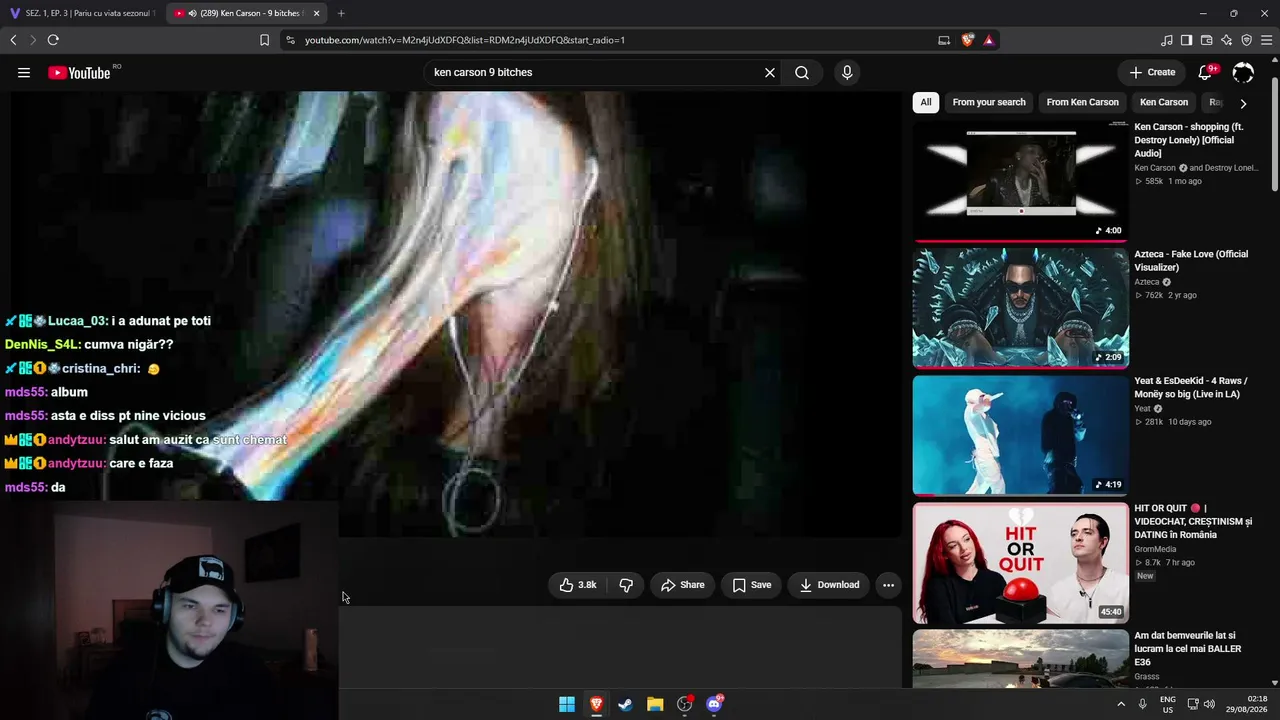1280x720 pixels.
Task: Open the Azteca - Fake Love video title
Action: coord(1191,261)
